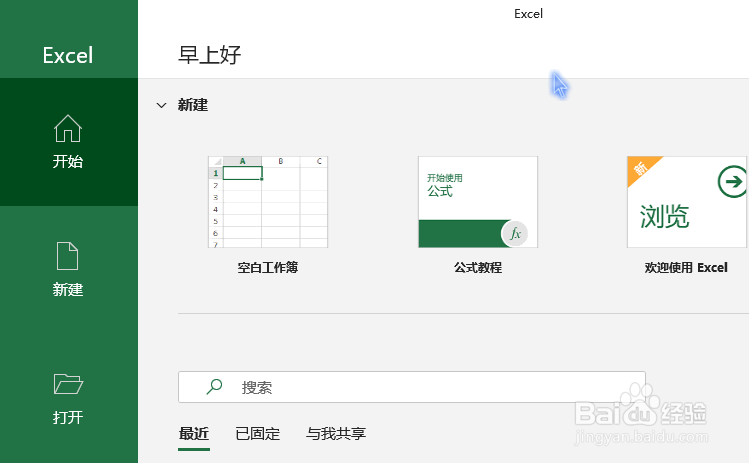Switch to the 与我共享 tab
Image resolution: width=749 pixels, height=463 pixels.
pos(336,434)
